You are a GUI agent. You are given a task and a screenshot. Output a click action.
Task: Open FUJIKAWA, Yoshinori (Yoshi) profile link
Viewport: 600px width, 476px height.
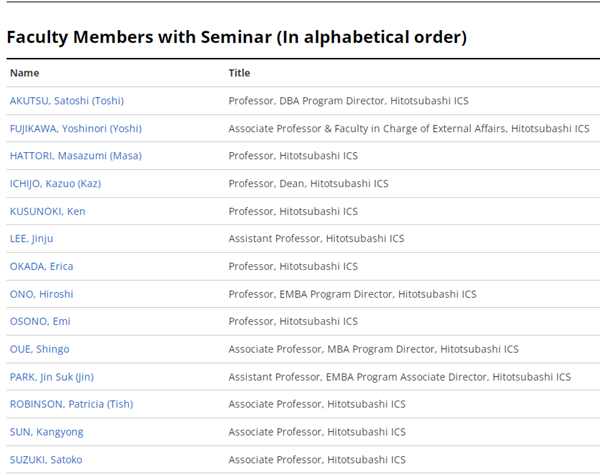pos(76,129)
